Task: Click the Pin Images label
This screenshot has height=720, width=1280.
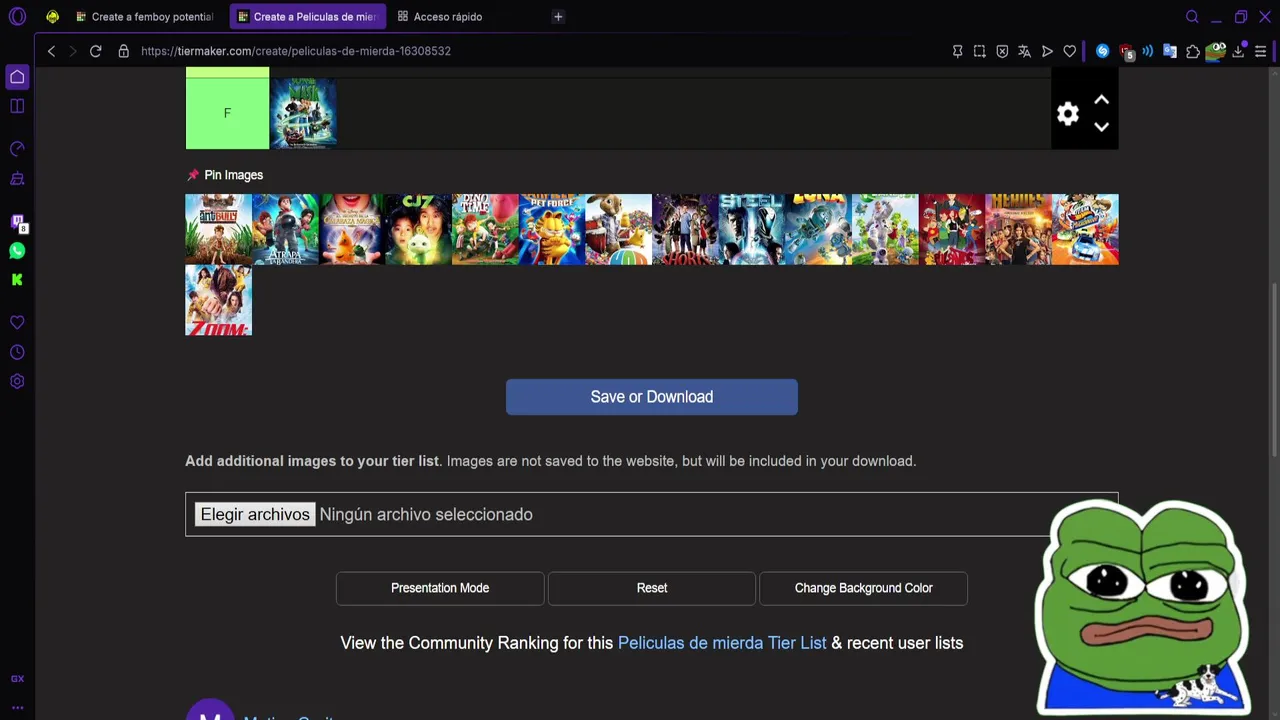Action: tap(233, 175)
